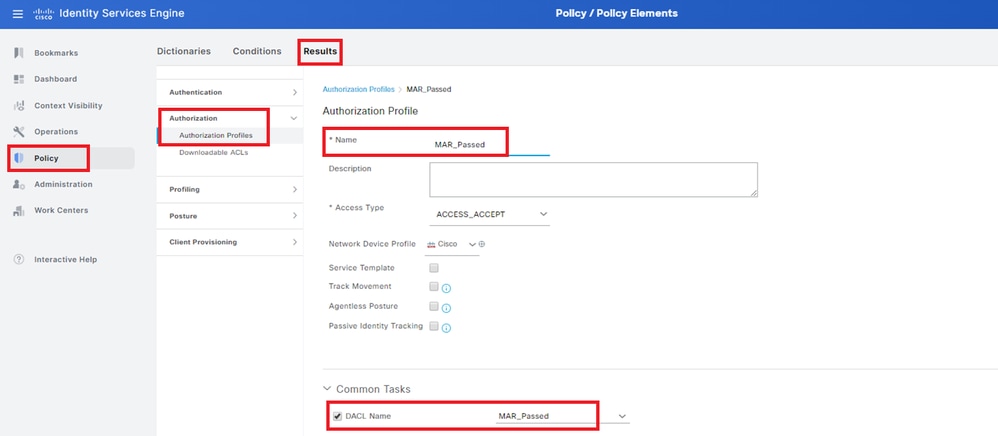This screenshot has width=998, height=436.
Task: Click the add icon beside Network Device Profile
Action: (x=482, y=244)
